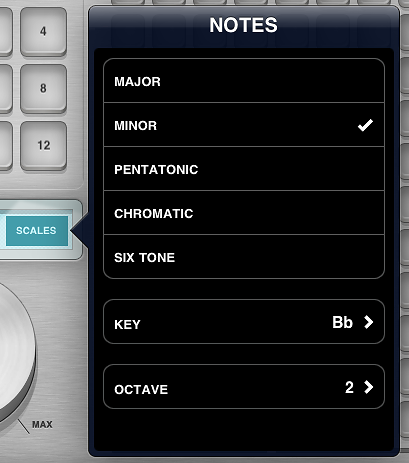
Task: Click the popover pointer arrow beside SCALES
Action: coord(80,231)
